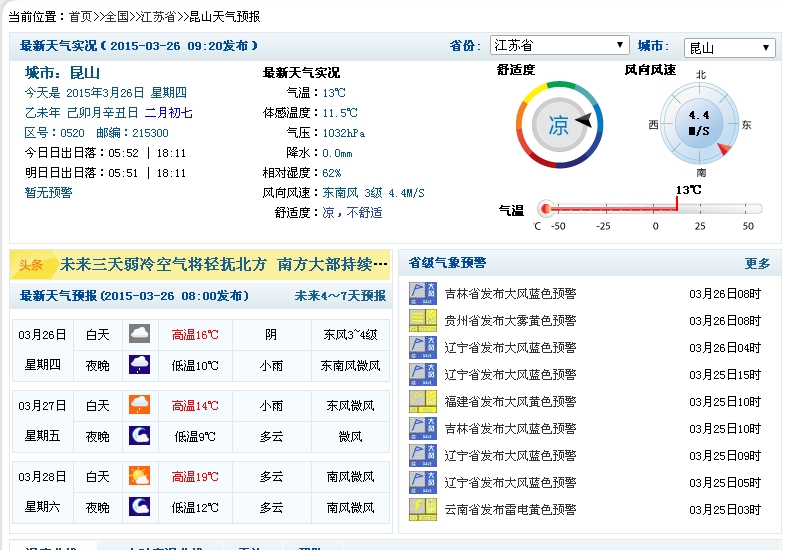Click the red wind direction arrow on compass
This screenshot has width=789, height=550.
point(725,149)
